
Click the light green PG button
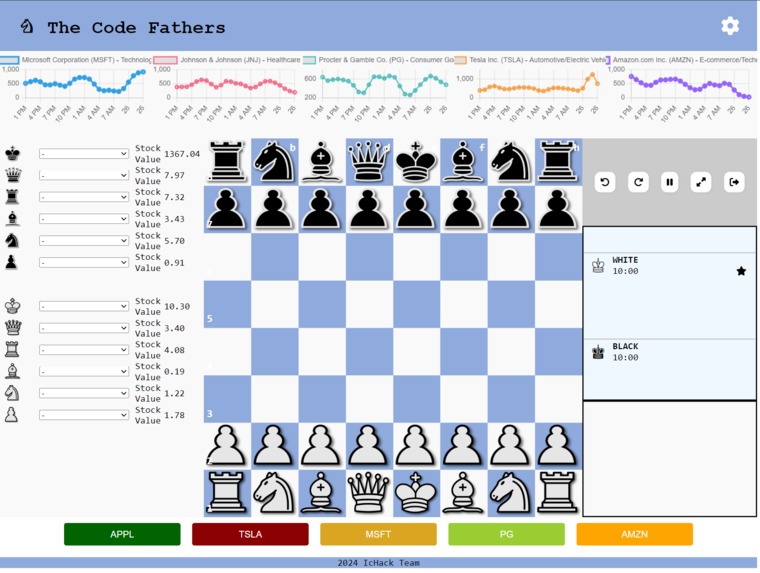[x=507, y=534]
